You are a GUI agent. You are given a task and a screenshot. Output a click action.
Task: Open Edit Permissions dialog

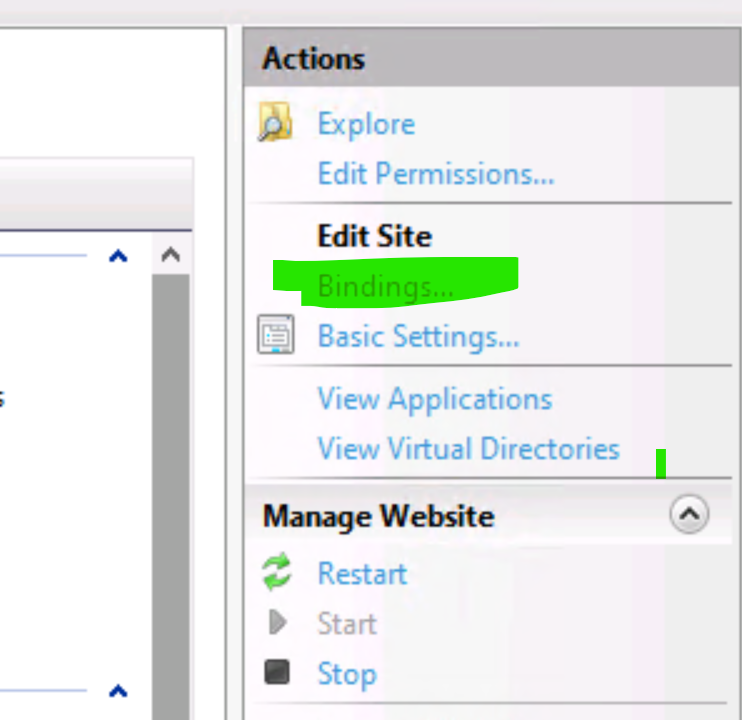[436, 174]
